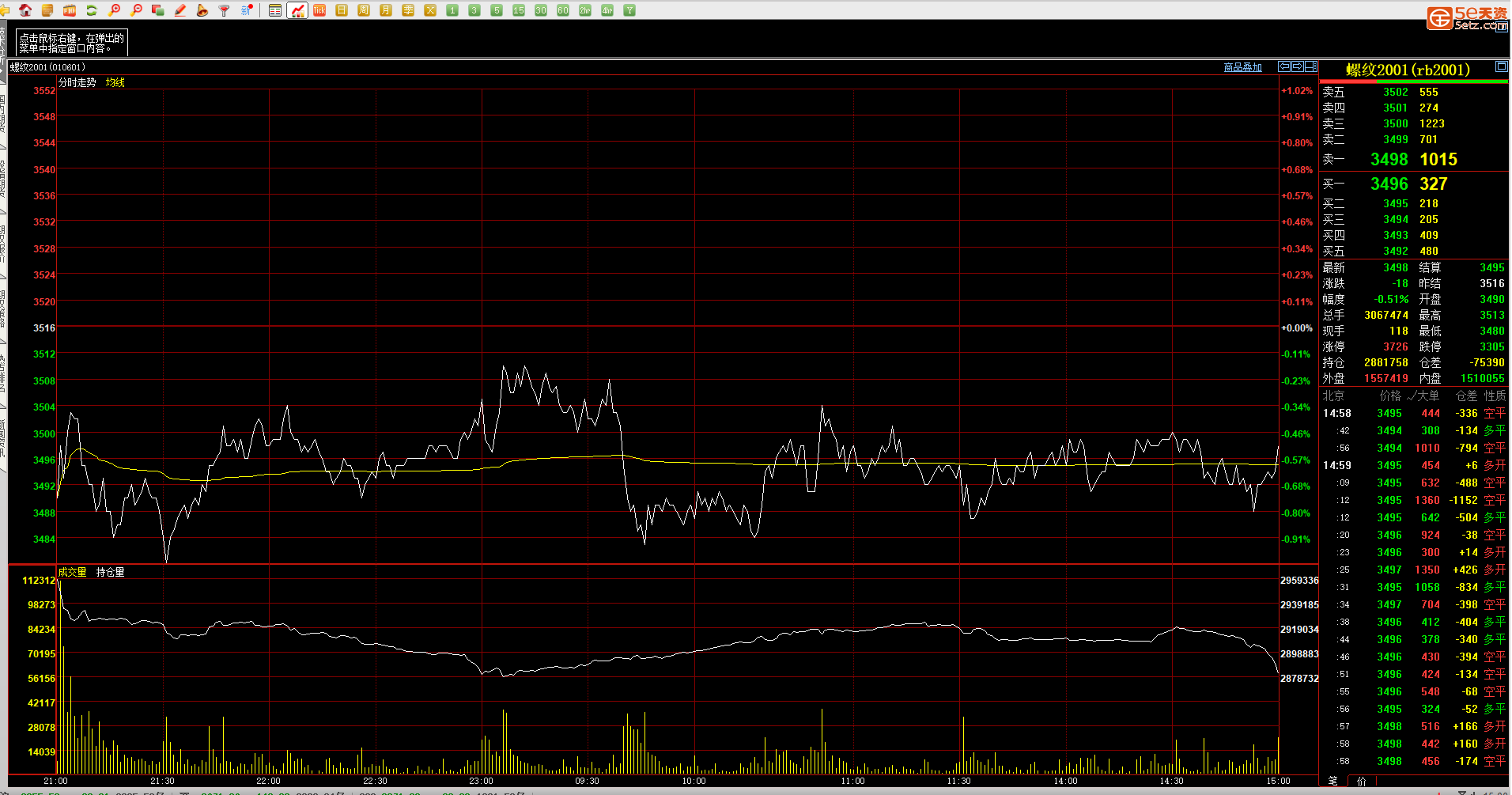Go to previous contract with left arrow
Image resolution: width=1512 pixels, height=795 pixels.
click(x=1284, y=66)
